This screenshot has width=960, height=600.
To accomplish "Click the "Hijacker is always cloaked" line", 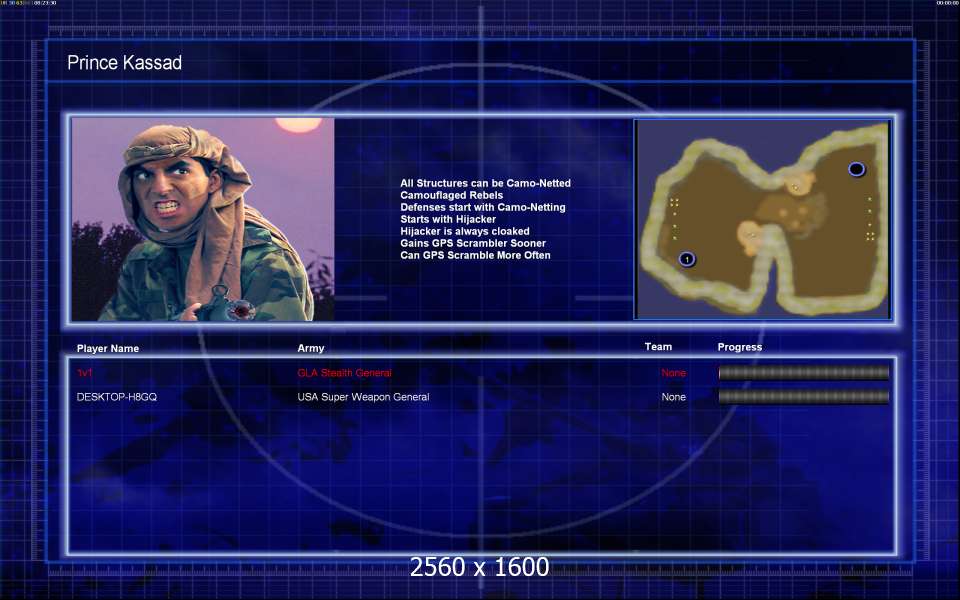I will [x=465, y=231].
